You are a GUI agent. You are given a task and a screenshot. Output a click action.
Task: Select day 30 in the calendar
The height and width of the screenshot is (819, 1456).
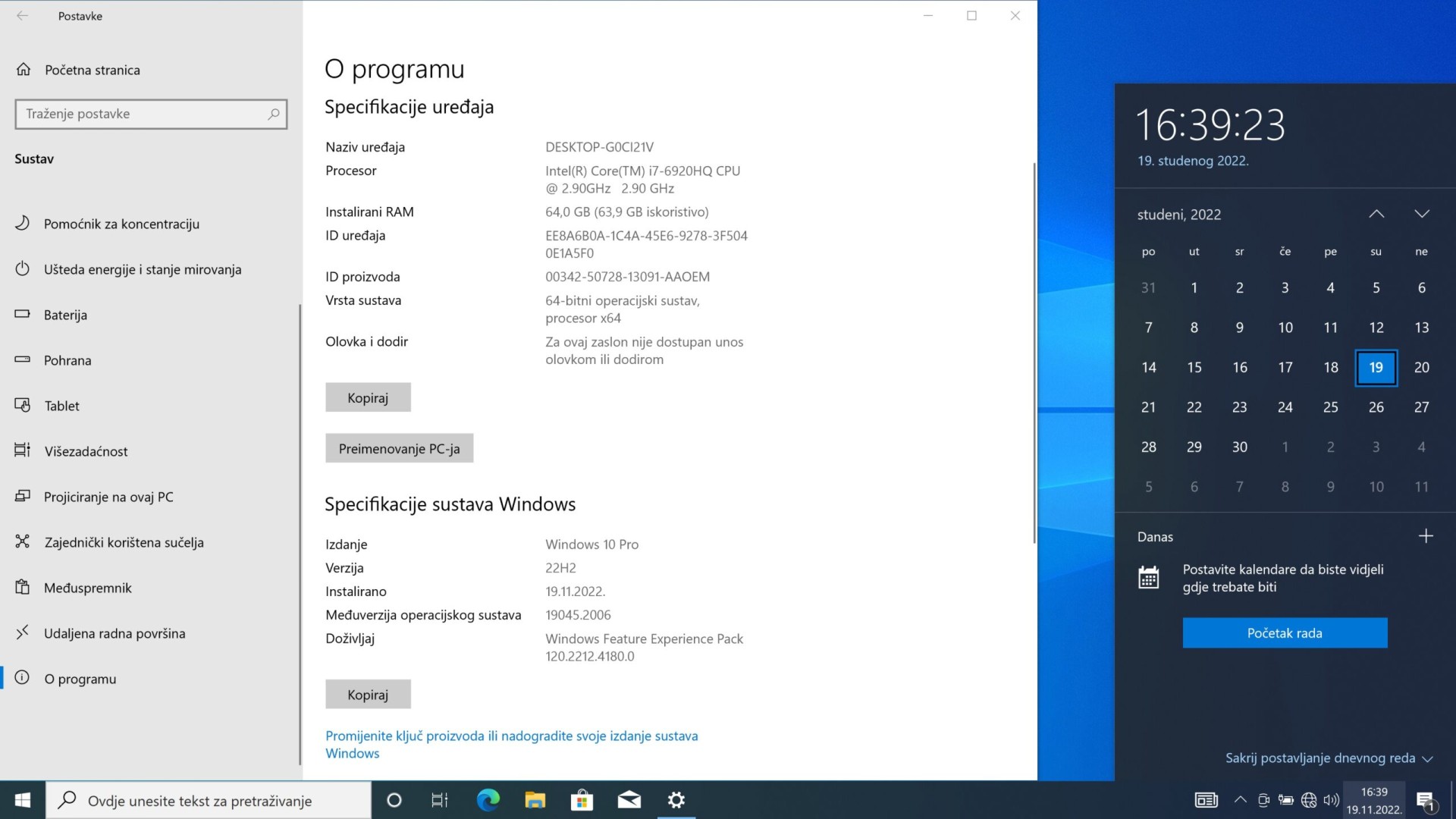pyautogui.click(x=1239, y=447)
